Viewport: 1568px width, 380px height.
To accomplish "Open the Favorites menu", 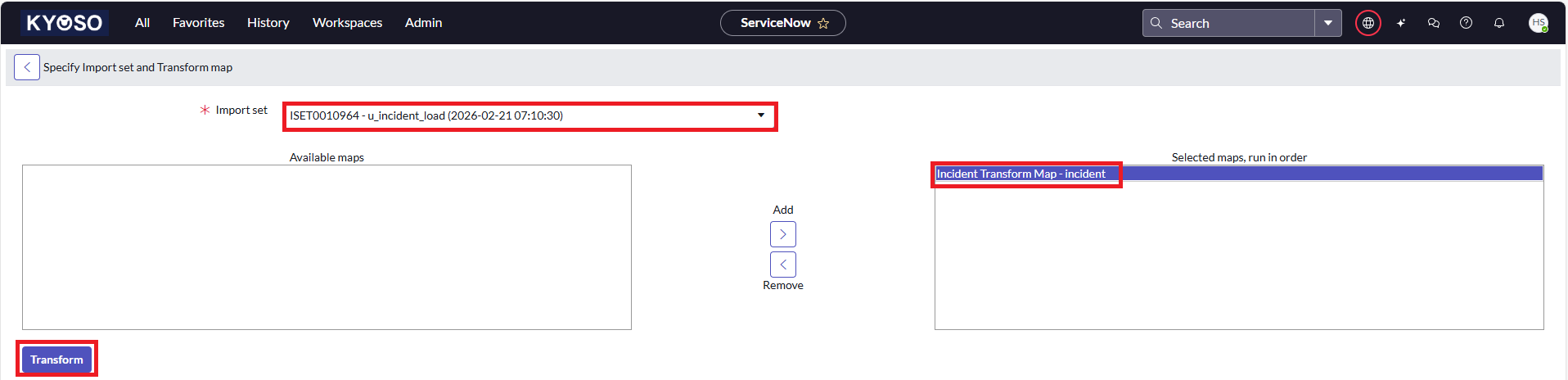I will tap(198, 23).
